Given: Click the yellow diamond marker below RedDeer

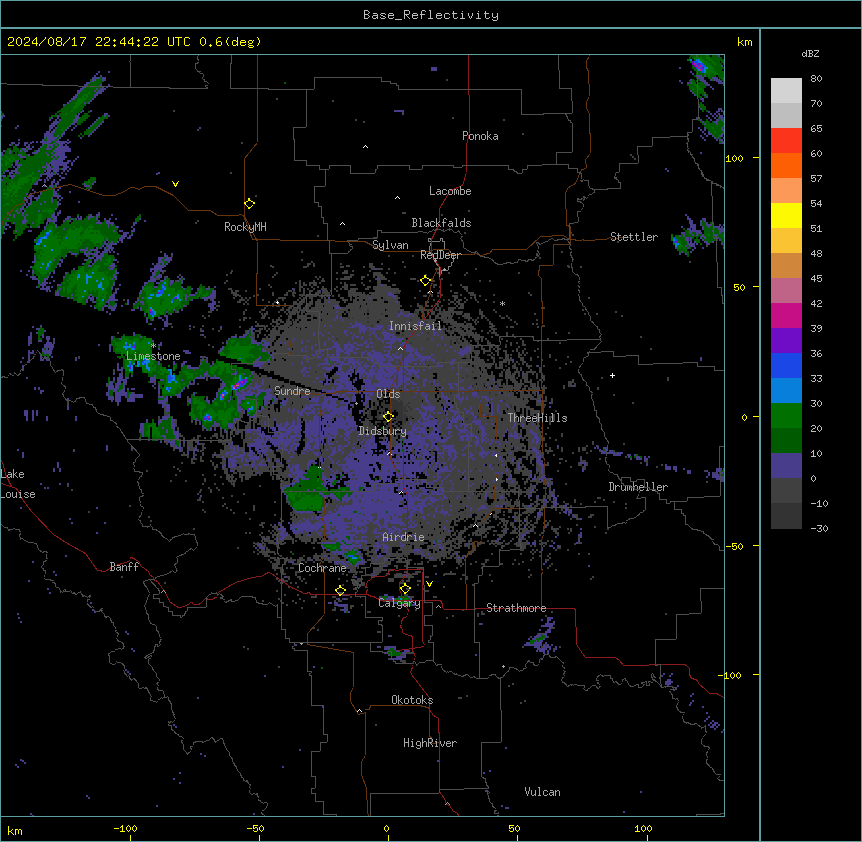Looking at the screenshot, I should click(x=426, y=281).
